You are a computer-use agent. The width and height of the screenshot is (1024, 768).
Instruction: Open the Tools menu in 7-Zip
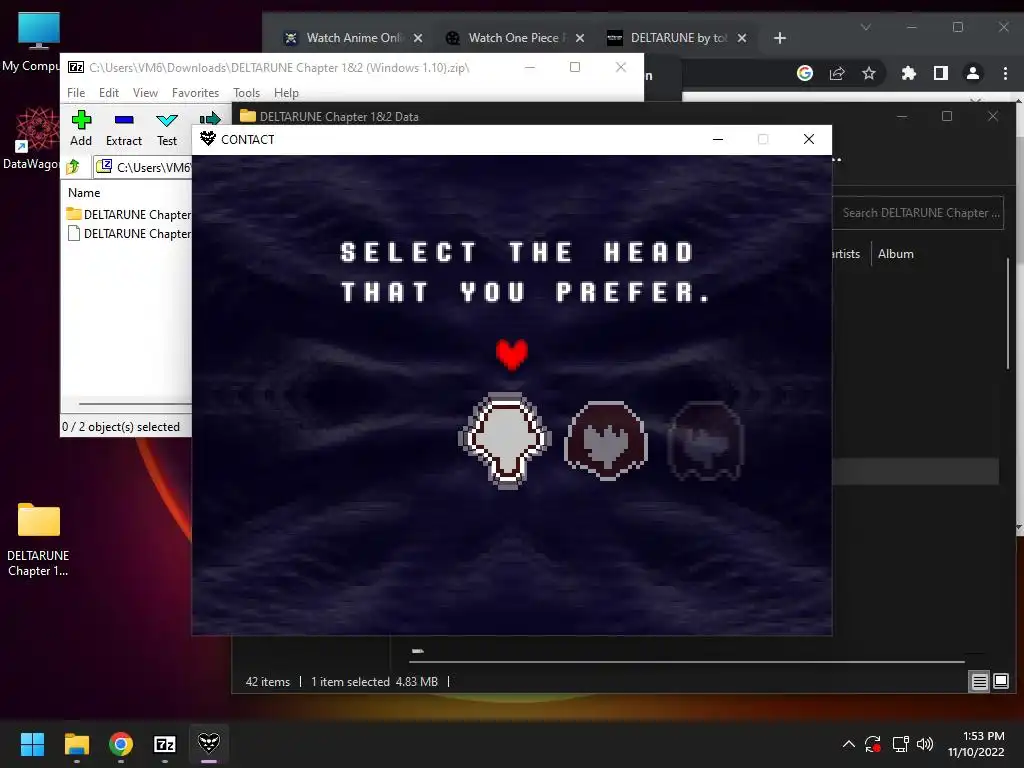[246, 93]
